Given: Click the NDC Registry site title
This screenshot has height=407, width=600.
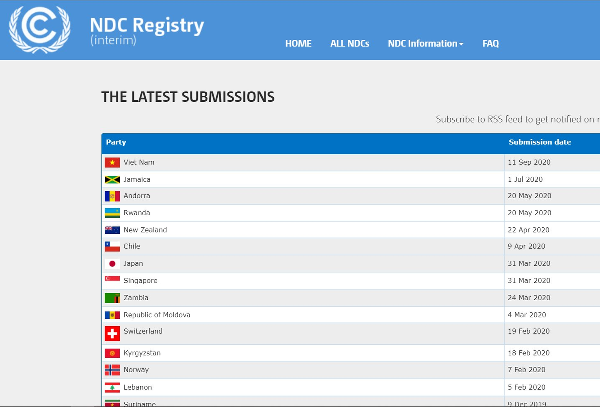Looking at the screenshot, I should (147, 25).
